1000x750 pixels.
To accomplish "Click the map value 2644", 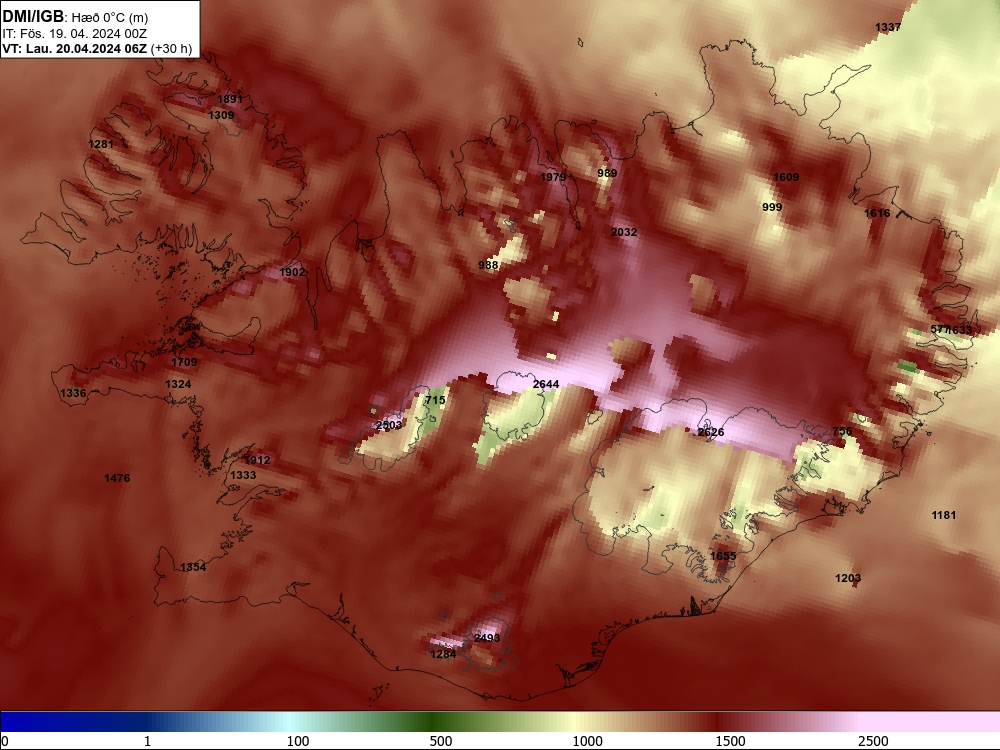I will tap(546, 384).
